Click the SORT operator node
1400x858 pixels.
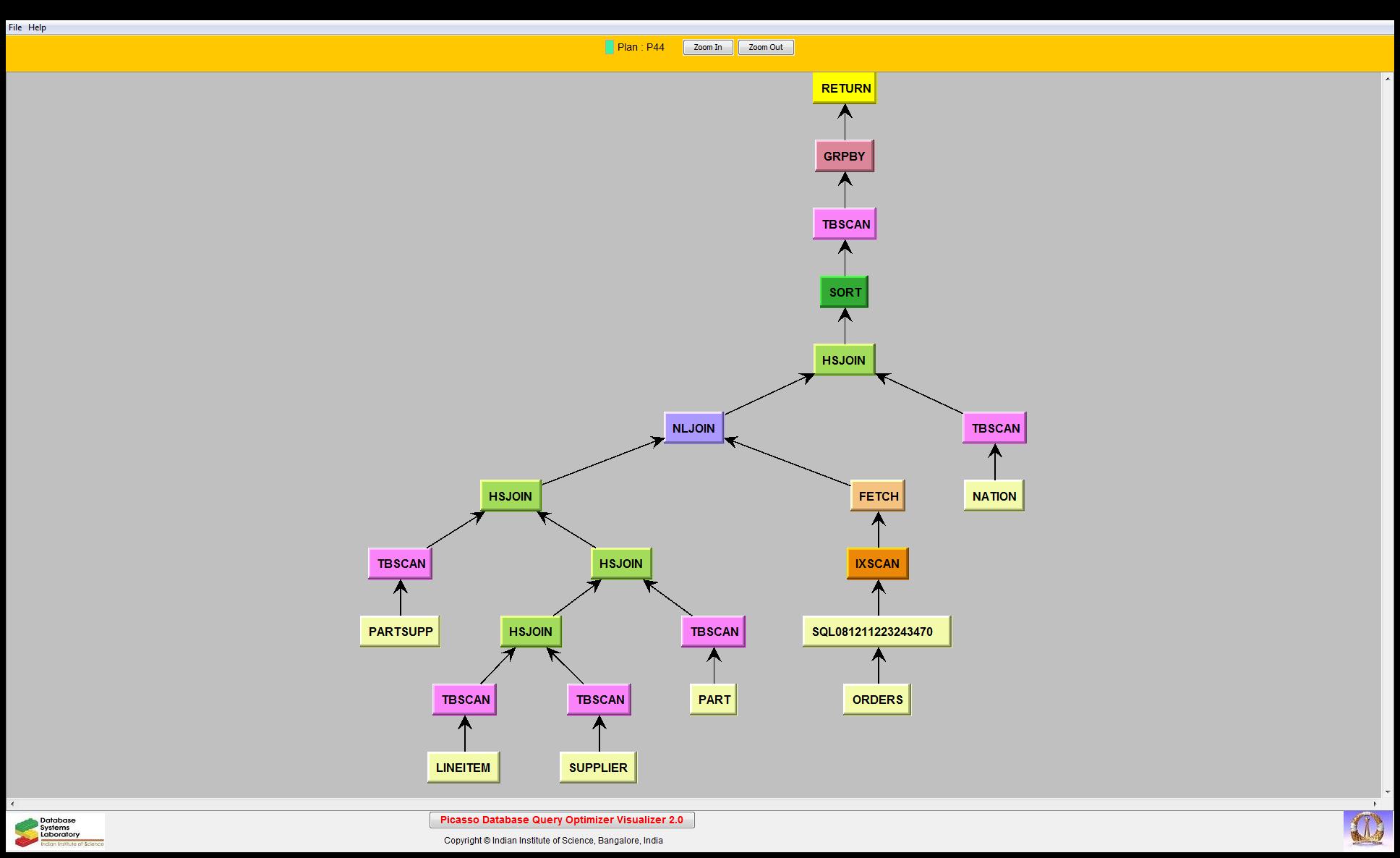(x=844, y=292)
